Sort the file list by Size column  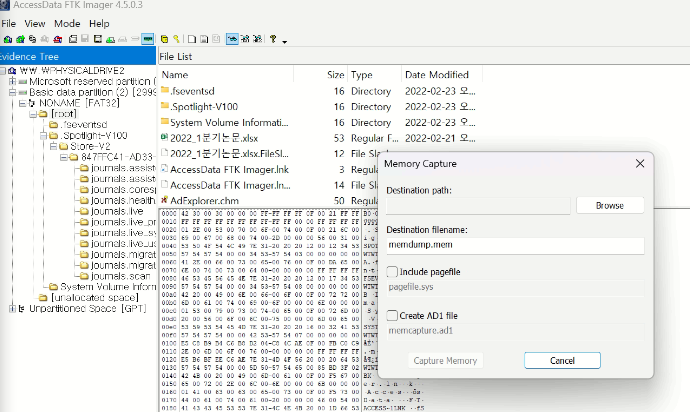point(320,75)
